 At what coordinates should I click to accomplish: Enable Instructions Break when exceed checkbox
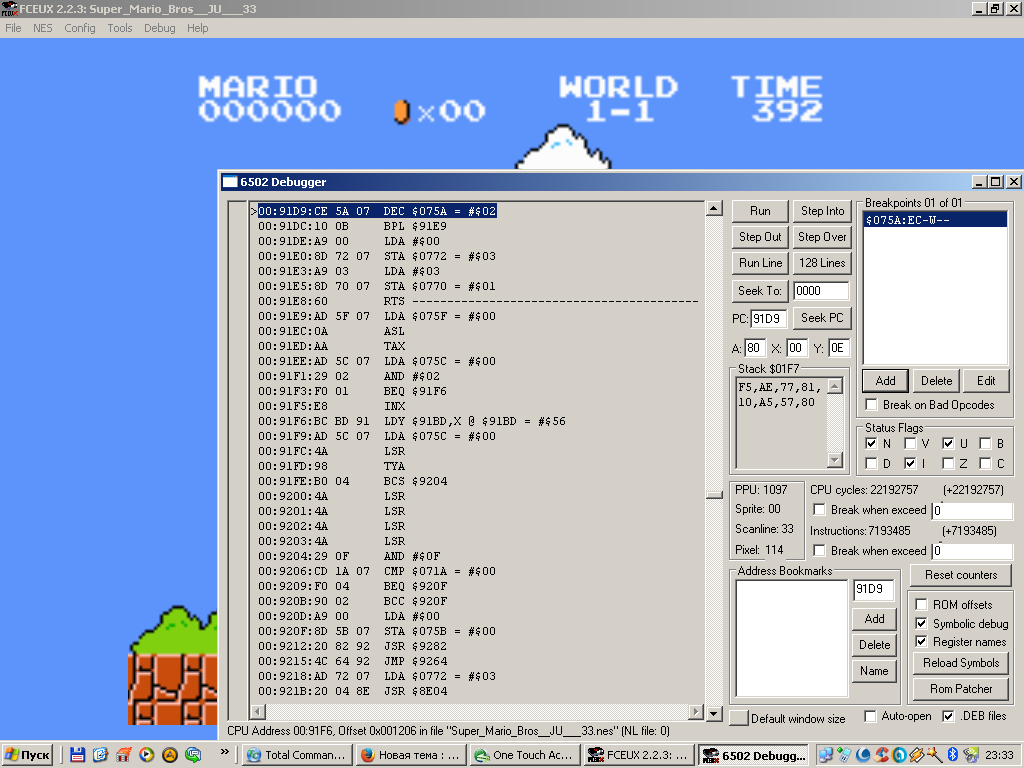819,551
